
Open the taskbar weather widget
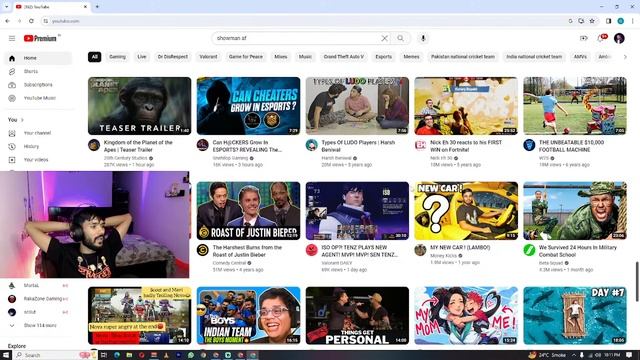click(547, 355)
